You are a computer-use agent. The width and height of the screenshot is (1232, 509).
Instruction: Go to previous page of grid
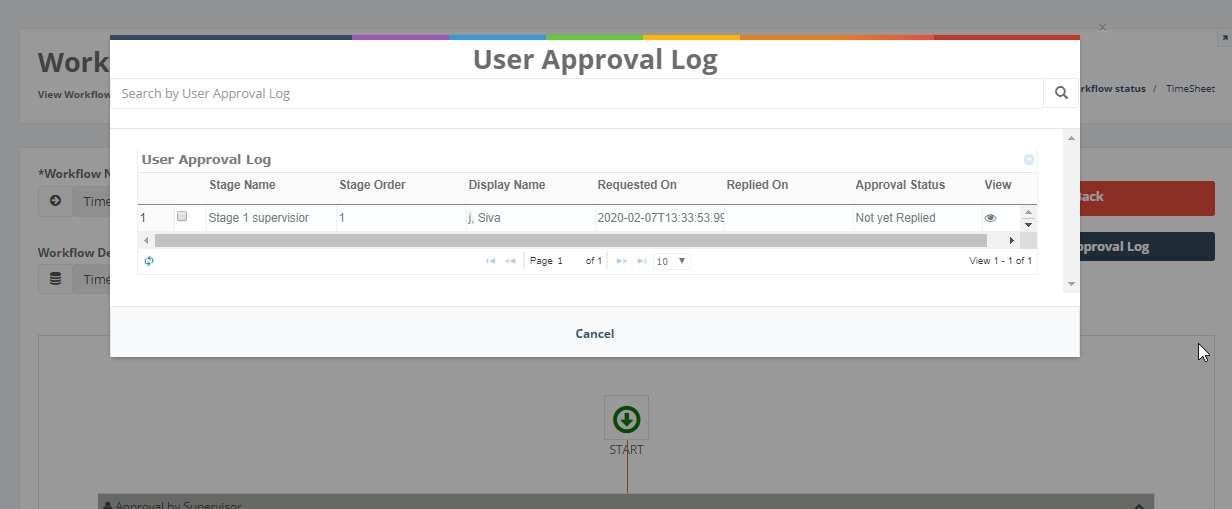[510, 261]
